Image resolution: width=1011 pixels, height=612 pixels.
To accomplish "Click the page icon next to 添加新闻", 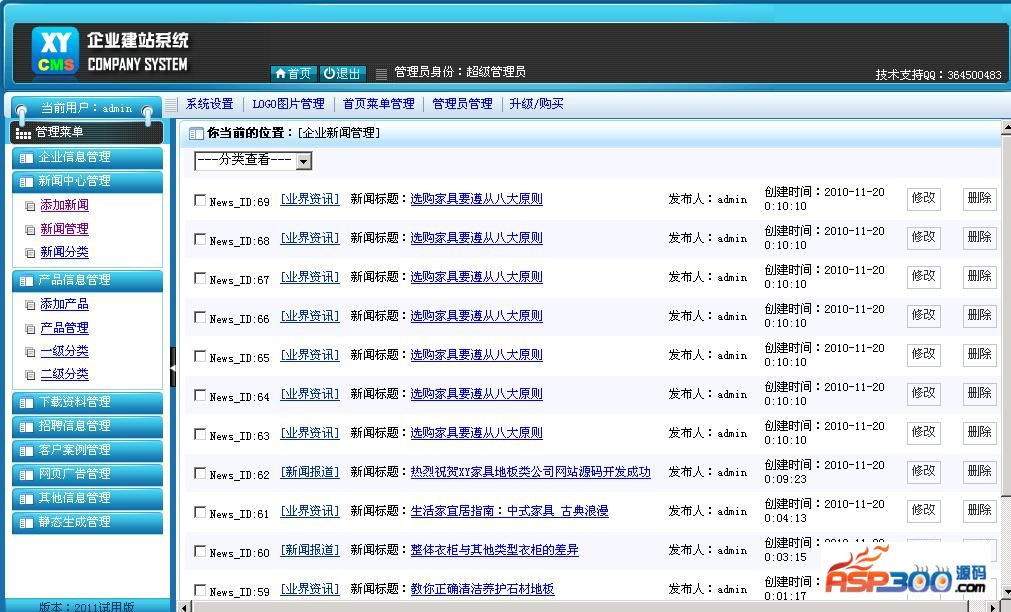I will [x=29, y=206].
